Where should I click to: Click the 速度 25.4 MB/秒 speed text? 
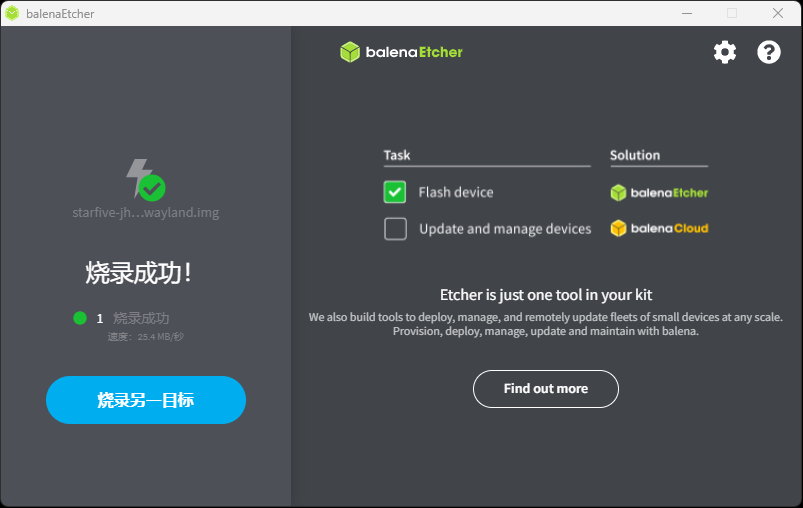(146, 337)
